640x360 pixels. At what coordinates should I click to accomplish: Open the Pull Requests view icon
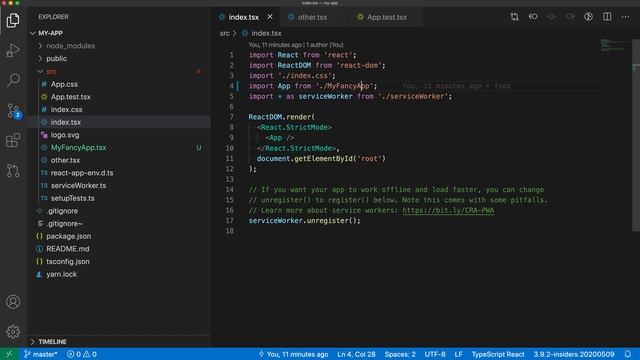point(13,170)
